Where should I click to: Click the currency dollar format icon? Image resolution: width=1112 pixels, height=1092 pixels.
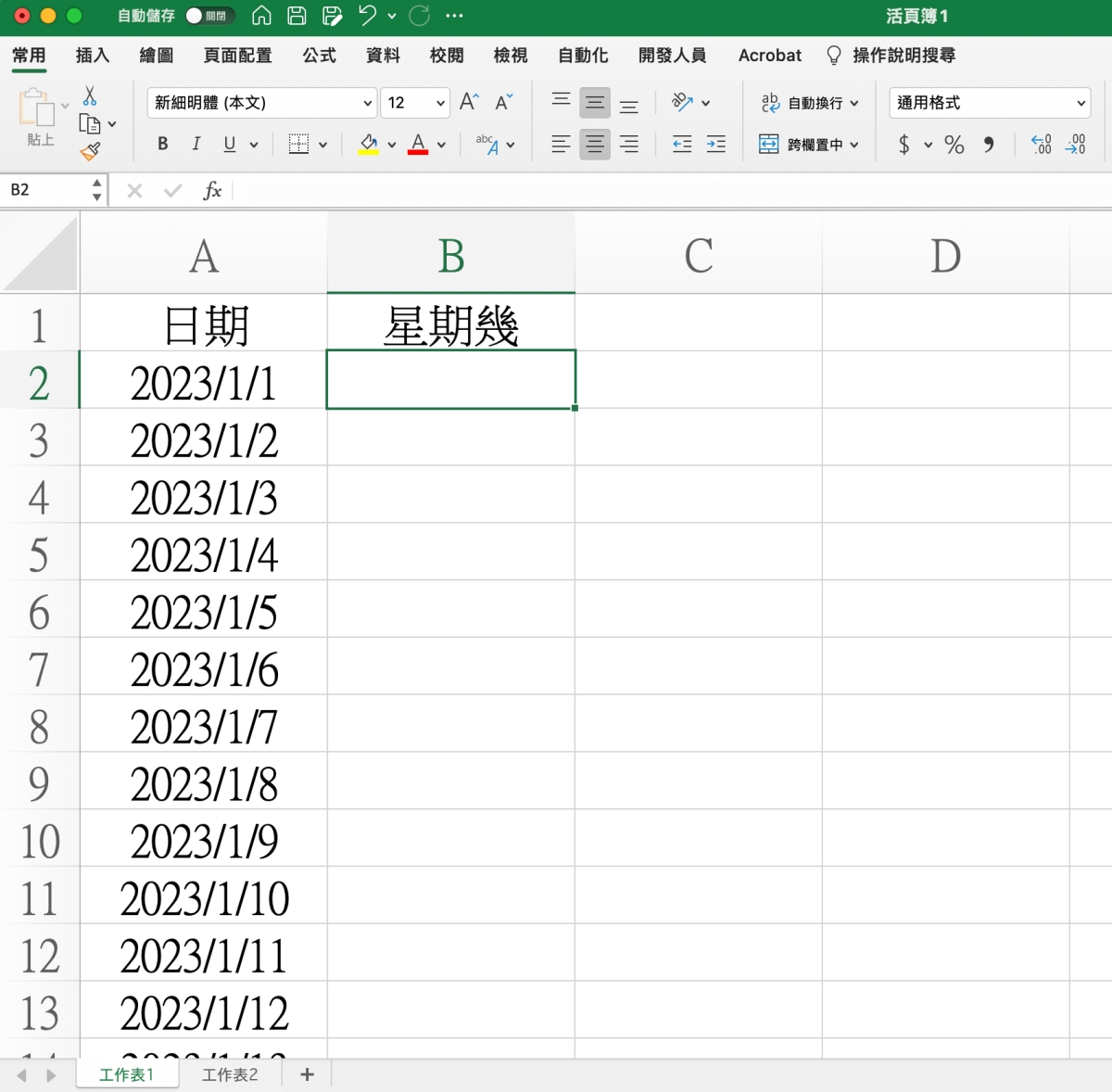point(904,144)
